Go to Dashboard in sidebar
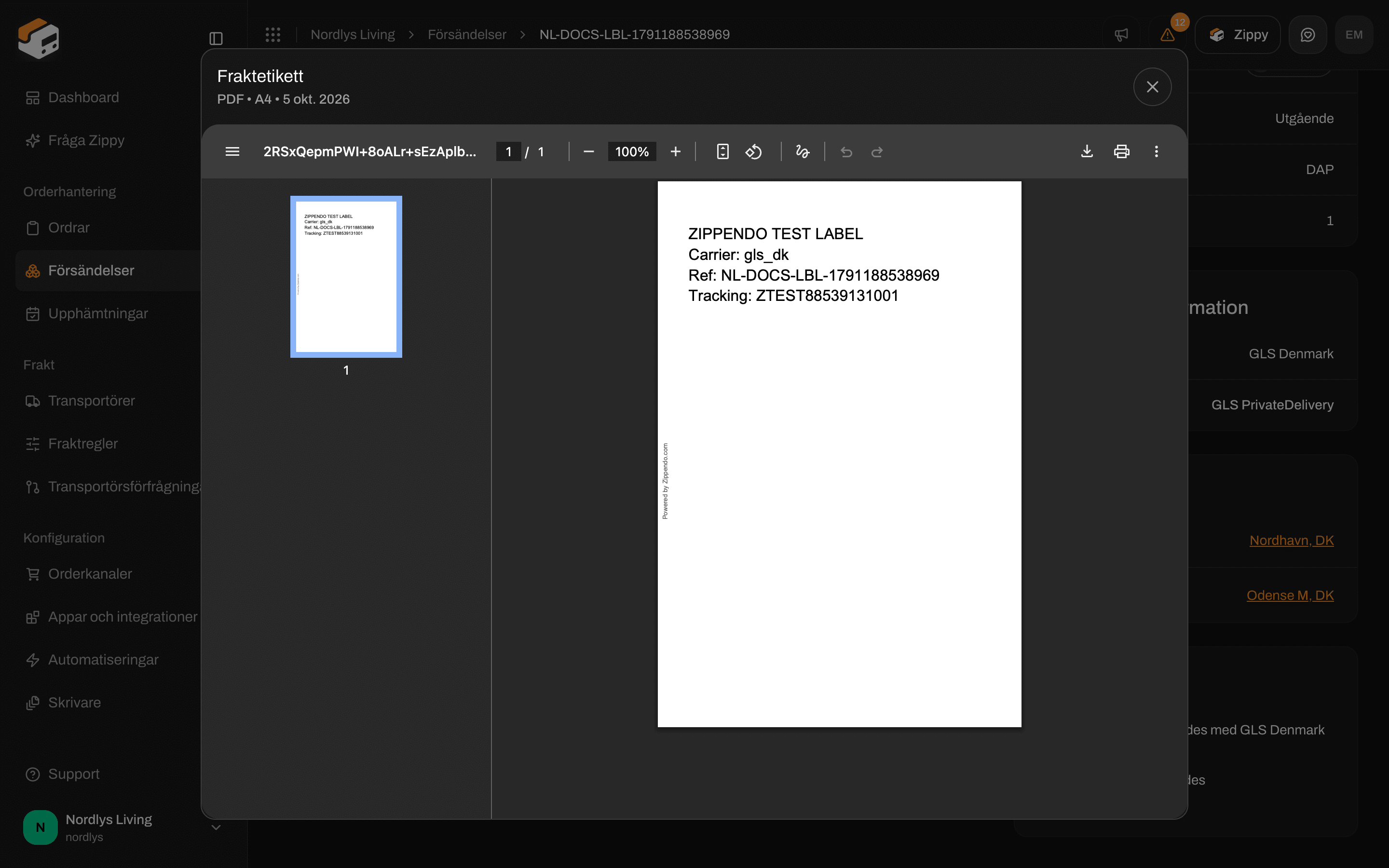Image resolution: width=1389 pixels, height=868 pixels. click(x=84, y=97)
